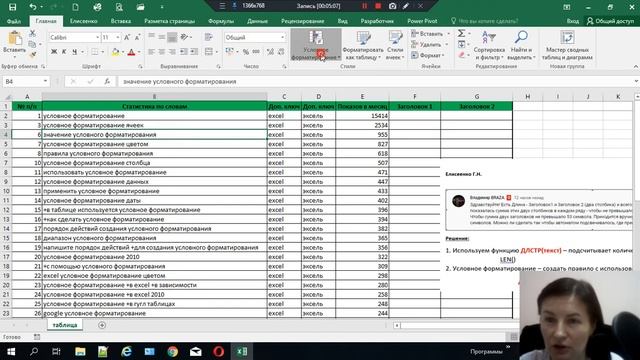The width and height of the screenshot is (640, 360).
Task: Increase the cell indent
Action: tap(194, 52)
